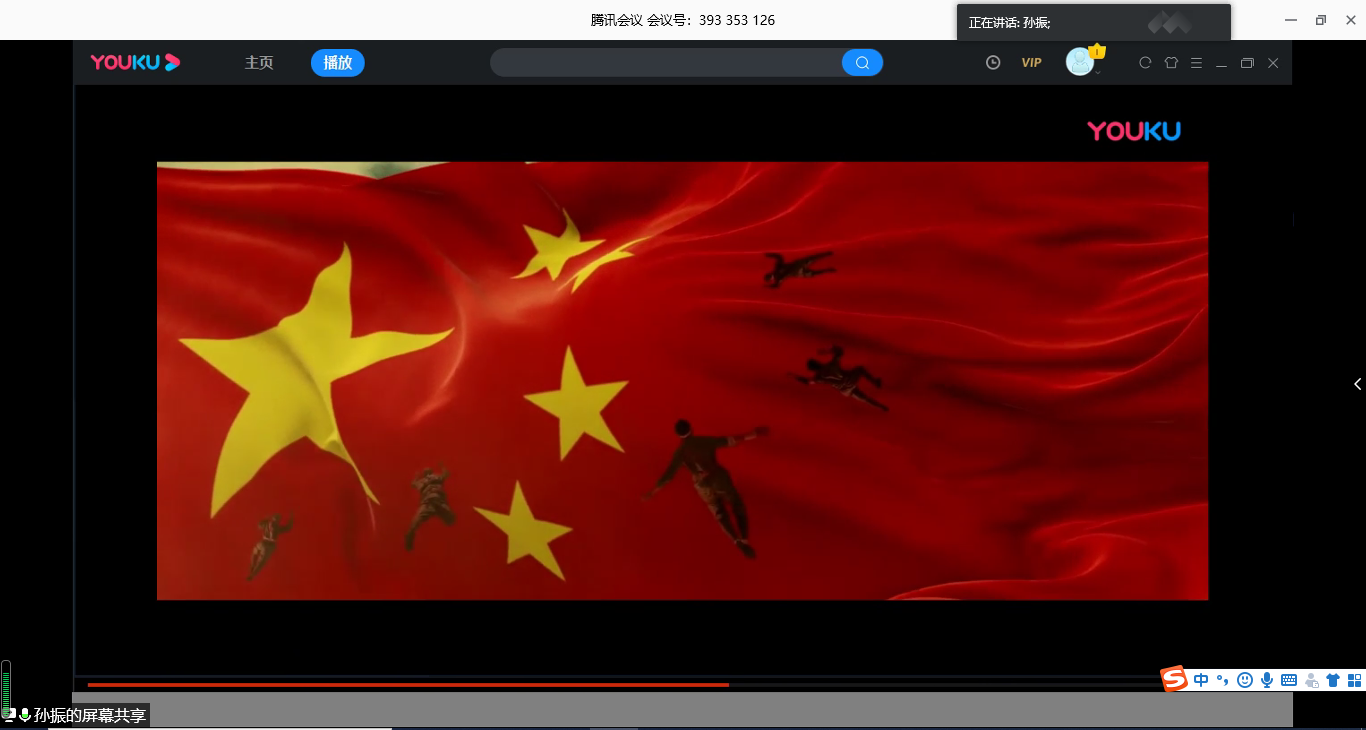
Task: Open Sogou skin shirt icon
Action: (1333, 680)
